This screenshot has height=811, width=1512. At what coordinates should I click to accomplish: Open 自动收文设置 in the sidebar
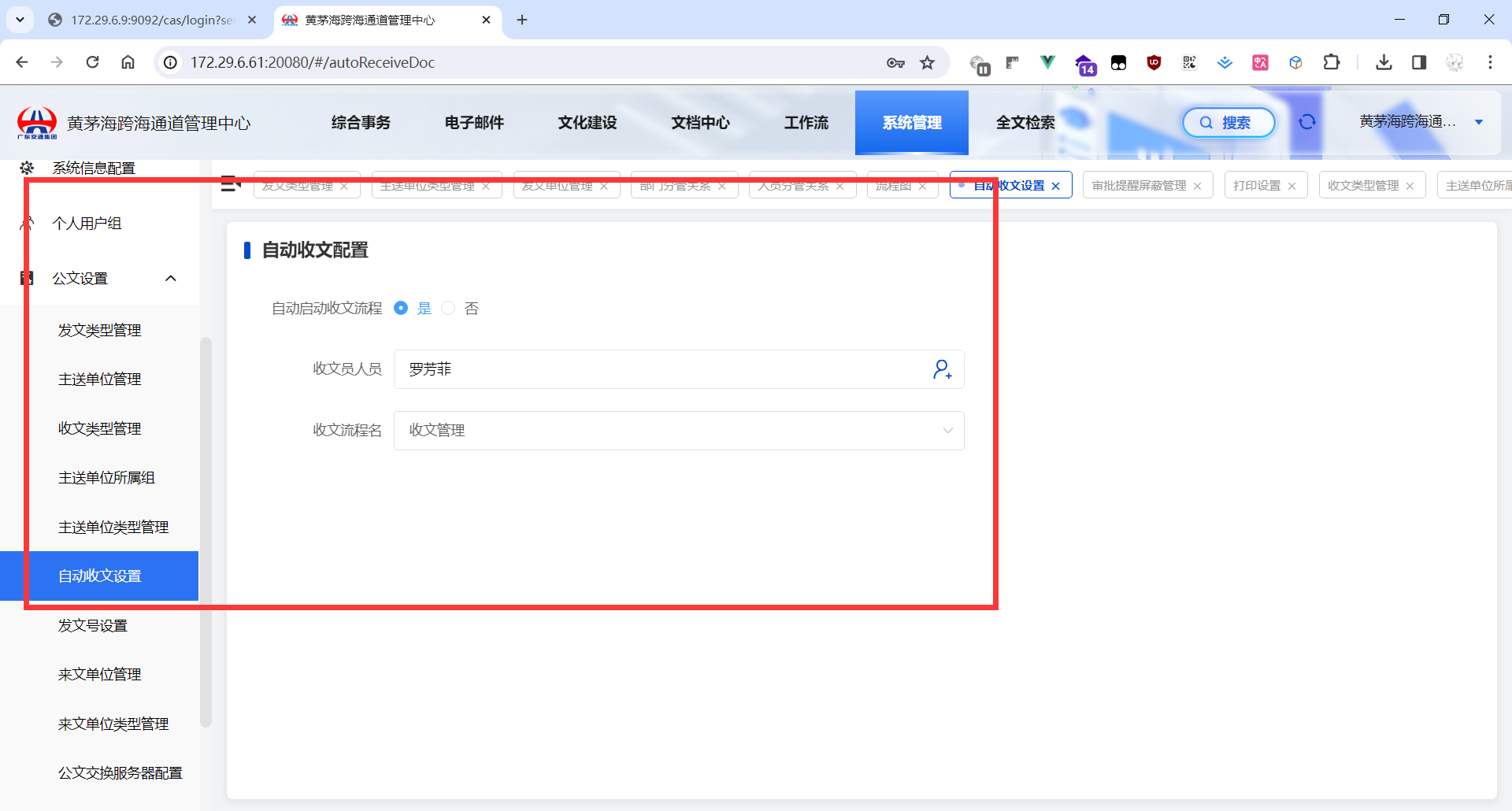click(x=100, y=576)
